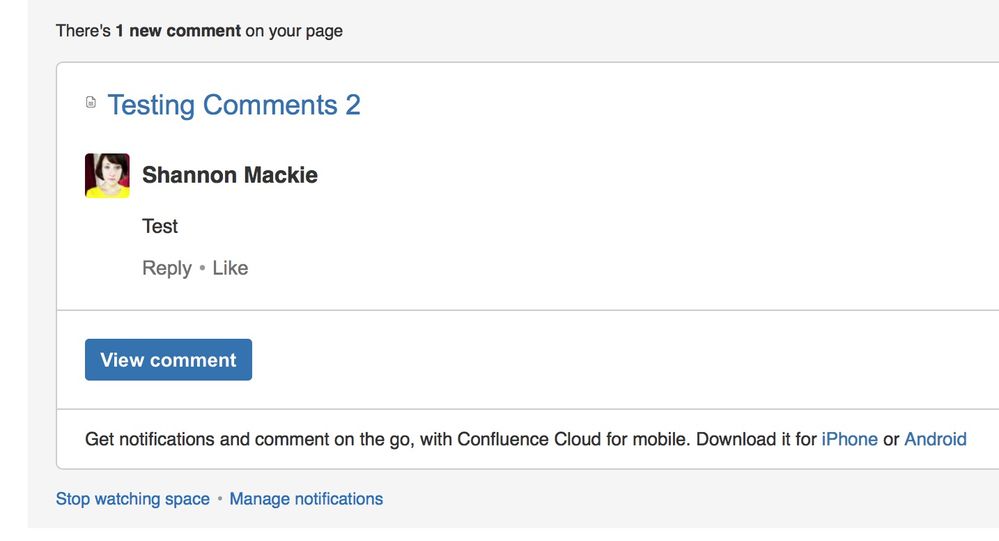Select the comment text 'Test'
The height and width of the screenshot is (541, 999).
[x=160, y=226]
